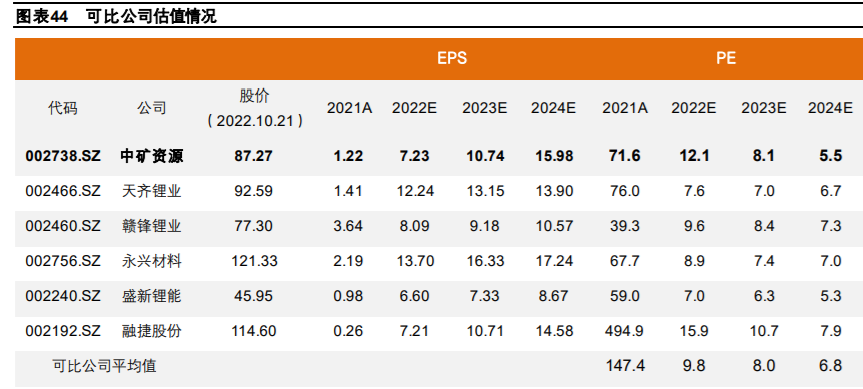The height and width of the screenshot is (389, 863).
Task: Click the 可比公司平均值 row label
Action: click(105, 365)
